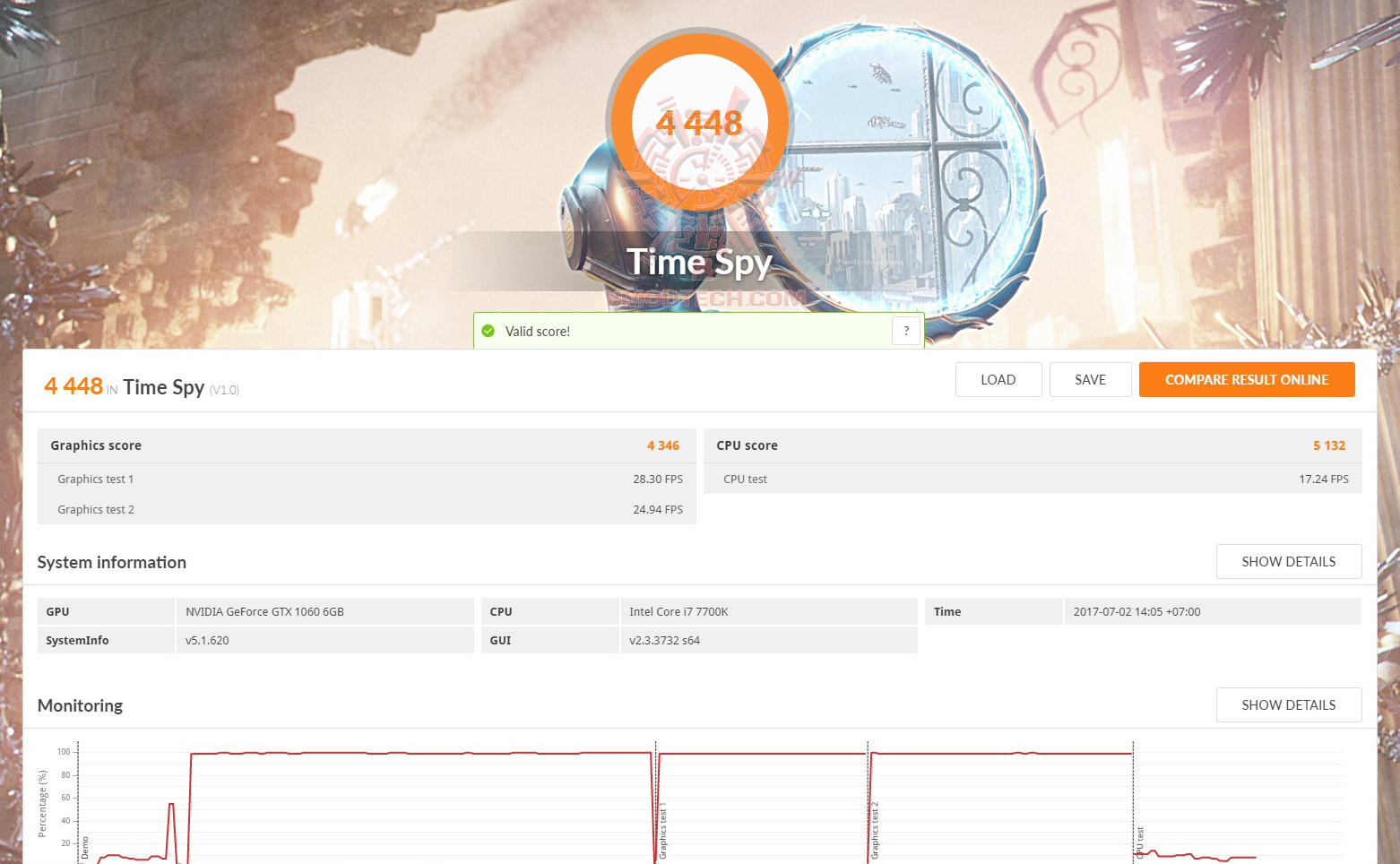Select the Time Spy title banner
1400x864 pixels.
700,262
